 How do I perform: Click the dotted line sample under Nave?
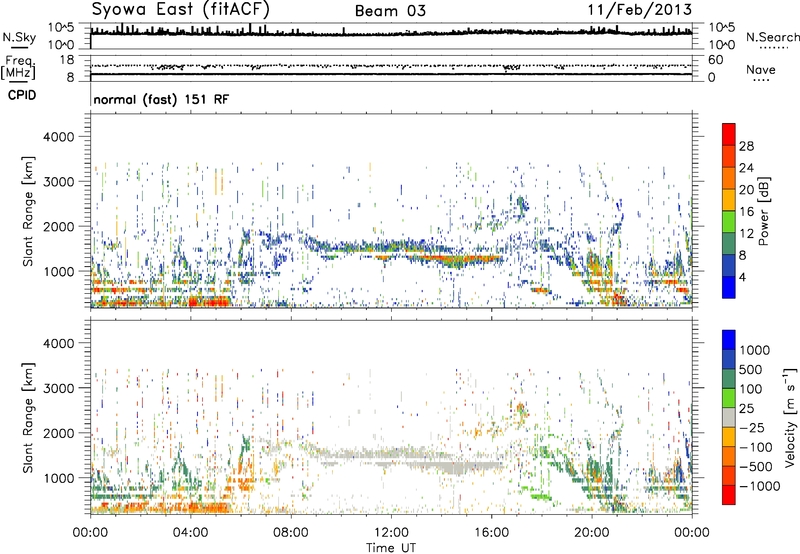click(762, 80)
